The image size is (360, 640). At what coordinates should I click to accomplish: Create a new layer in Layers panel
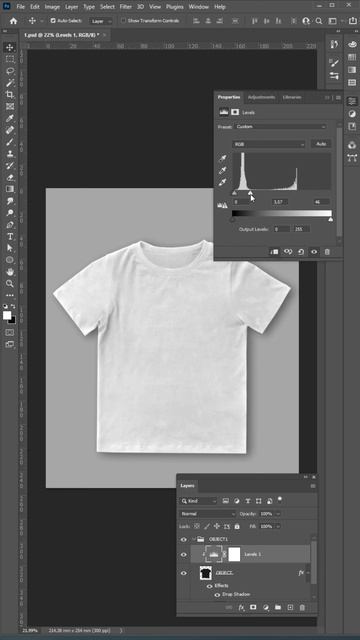click(290, 607)
